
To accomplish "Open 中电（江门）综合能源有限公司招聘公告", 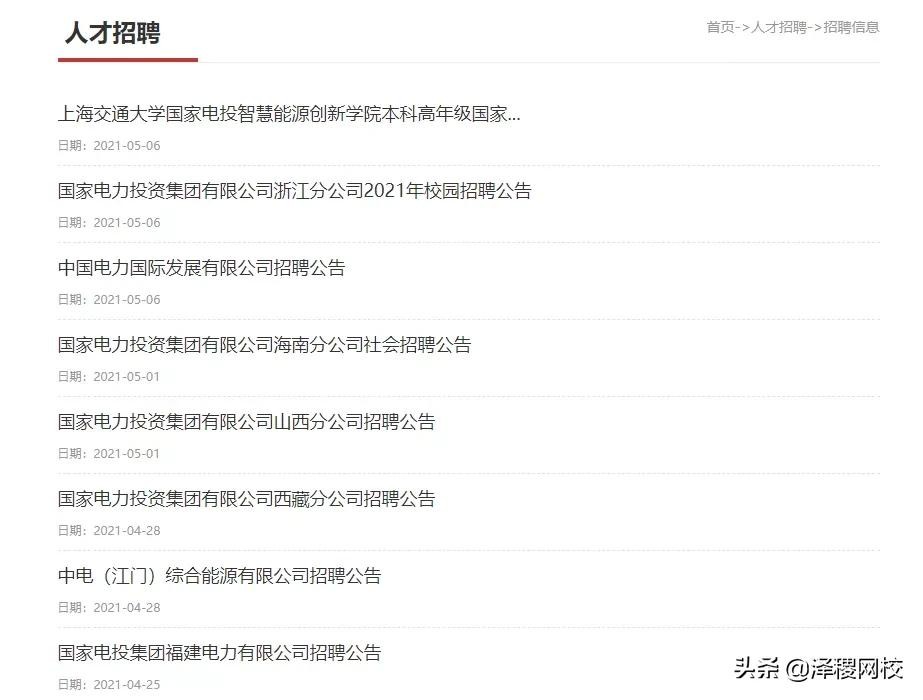I will point(219,576).
